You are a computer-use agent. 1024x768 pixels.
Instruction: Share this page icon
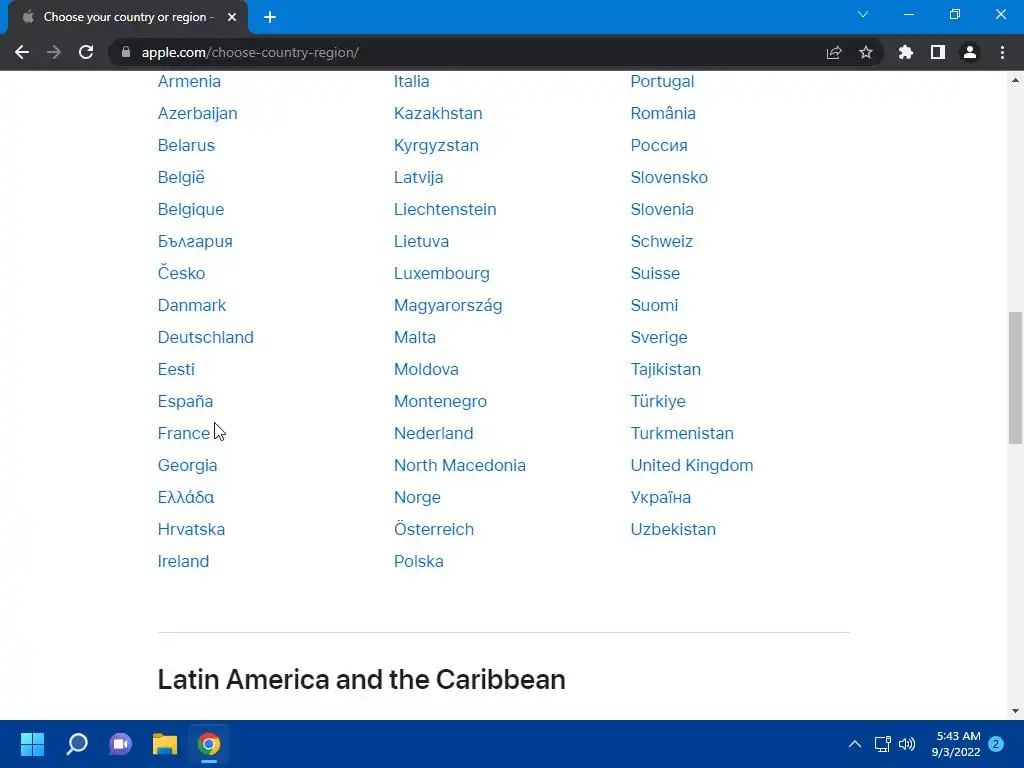point(834,52)
